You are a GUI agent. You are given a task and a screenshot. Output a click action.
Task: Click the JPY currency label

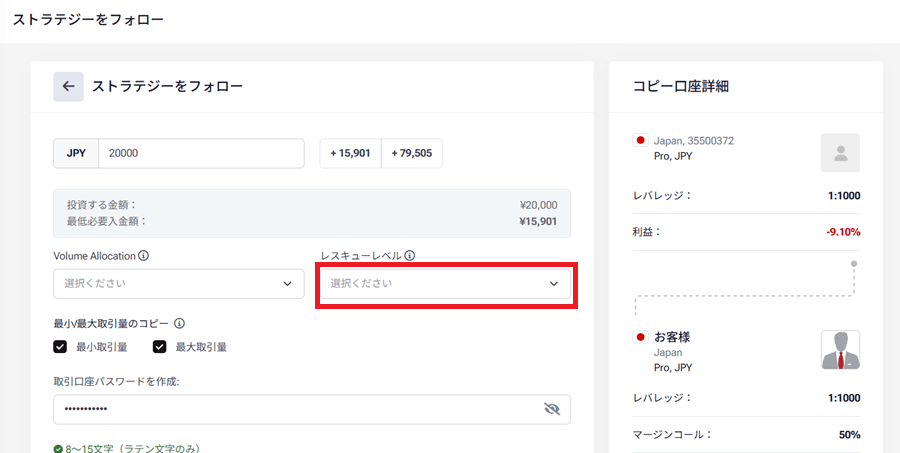click(76, 153)
